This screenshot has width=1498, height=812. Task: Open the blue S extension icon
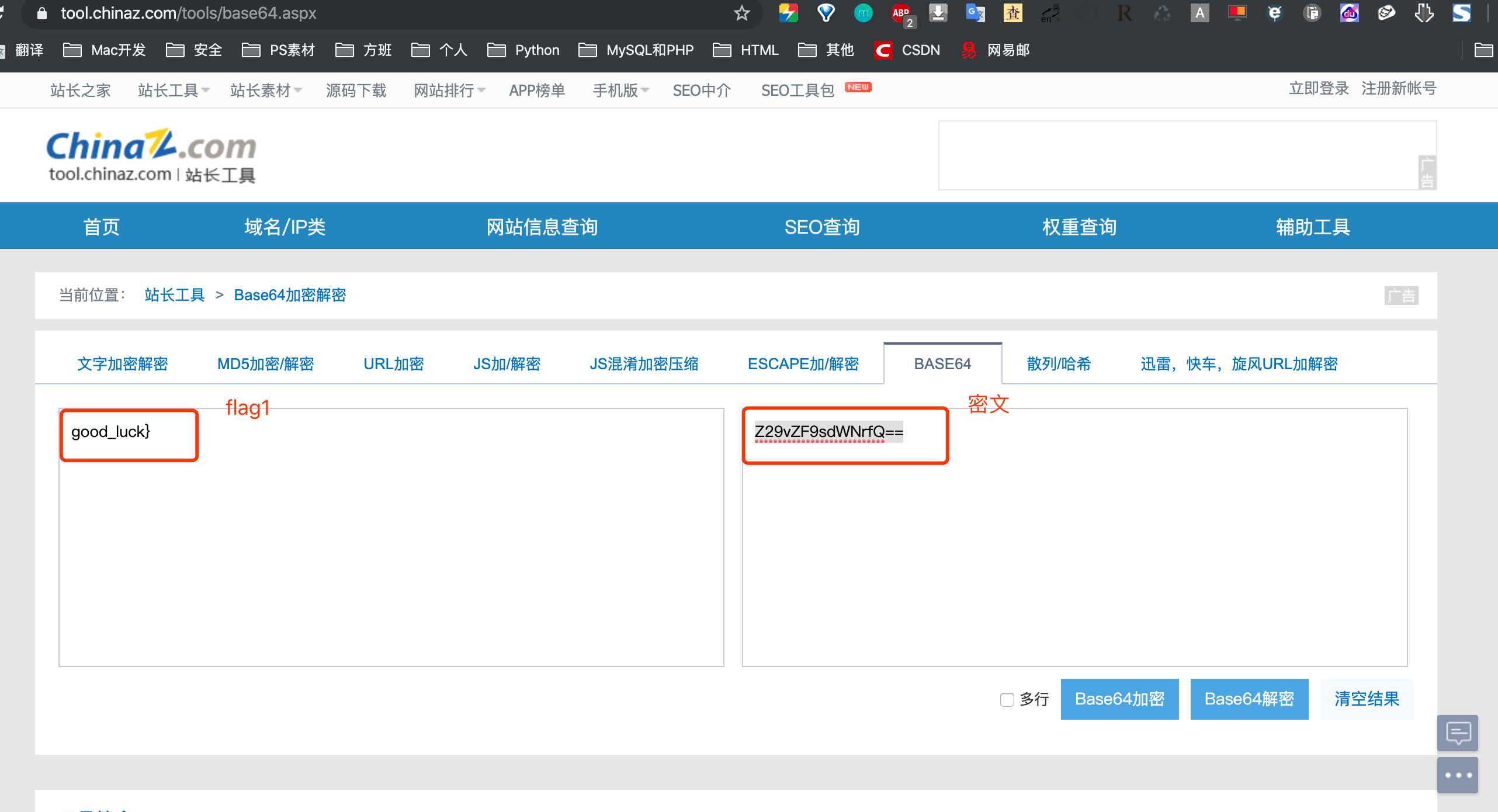click(x=1461, y=13)
